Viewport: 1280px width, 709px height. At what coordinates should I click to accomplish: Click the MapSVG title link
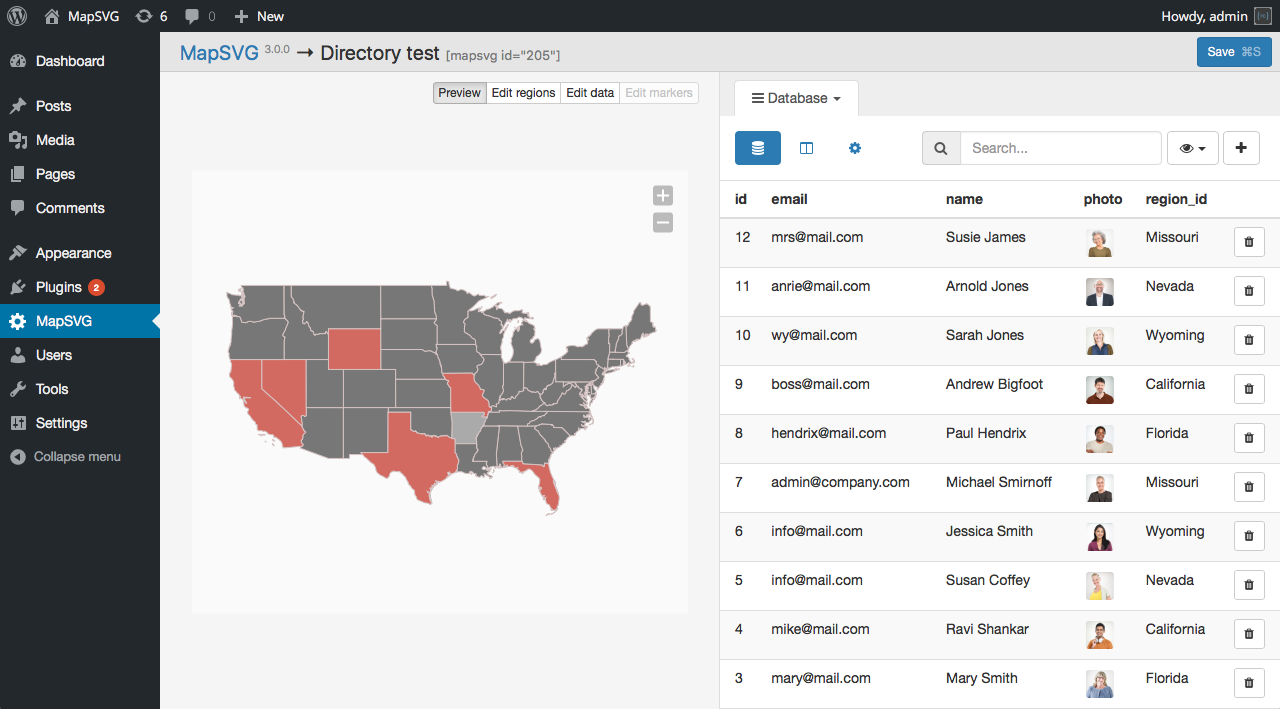(219, 53)
